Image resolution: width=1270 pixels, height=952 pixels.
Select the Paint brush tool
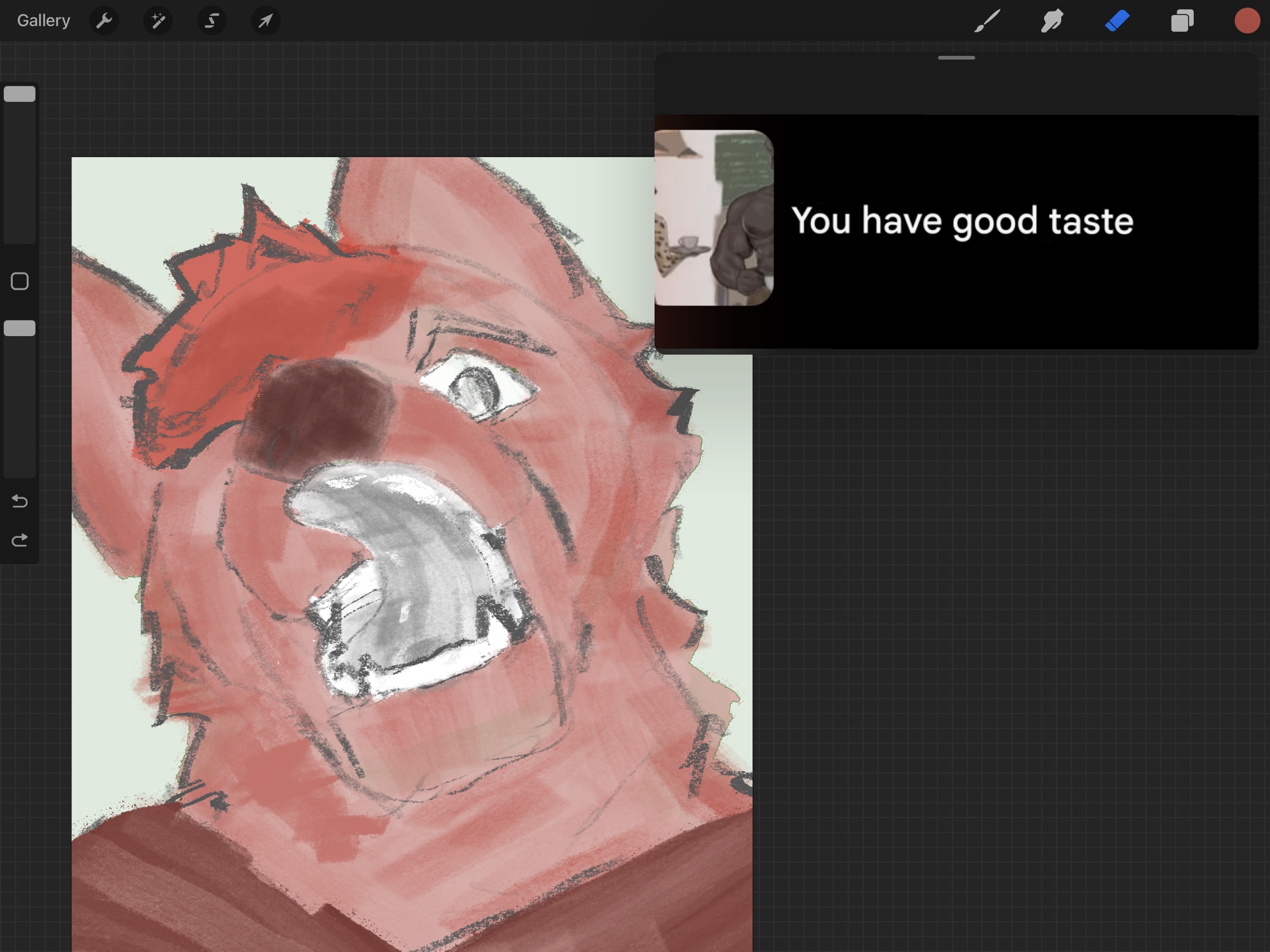[987, 21]
